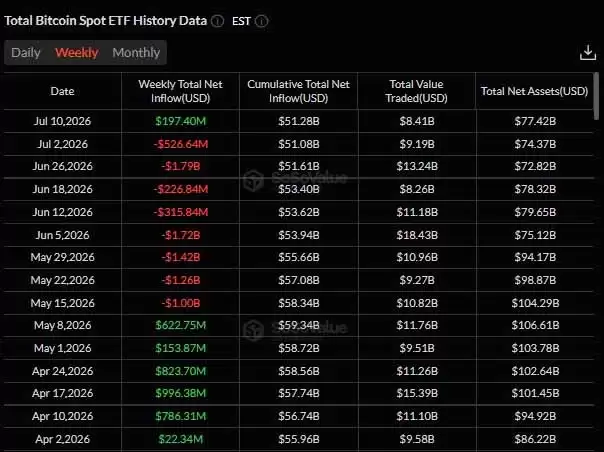Viewport: 604px width, 452px height.
Task: Click Cumulative Total Net Inflow header
Action: [x=299, y=91]
